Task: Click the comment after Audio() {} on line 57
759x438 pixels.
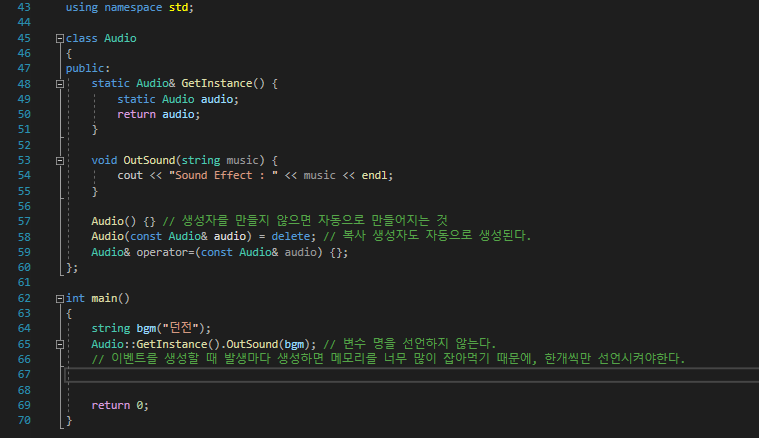Action: (305, 221)
